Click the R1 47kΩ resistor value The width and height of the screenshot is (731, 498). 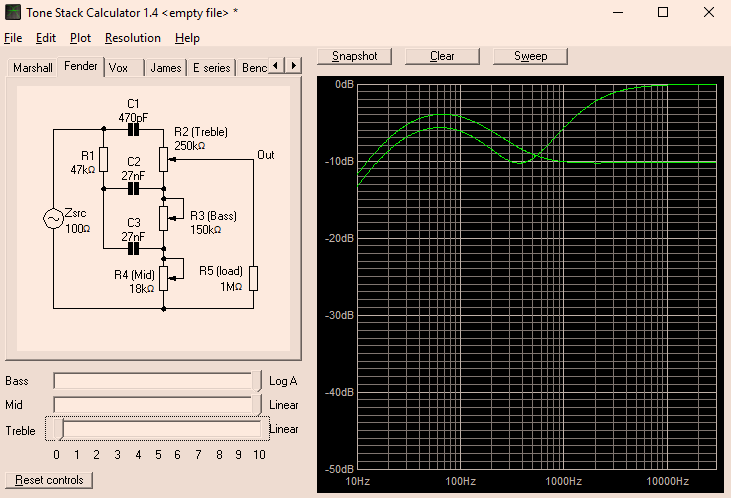(x=83, y=170)
